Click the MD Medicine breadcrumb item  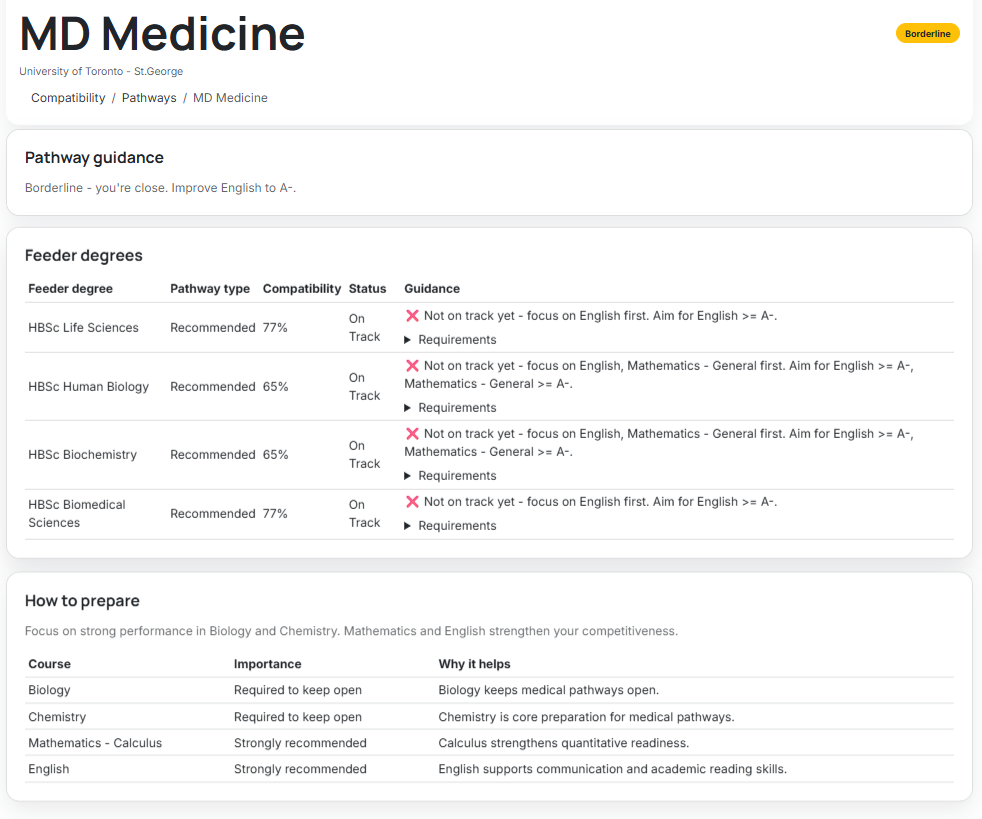point(230,98)
